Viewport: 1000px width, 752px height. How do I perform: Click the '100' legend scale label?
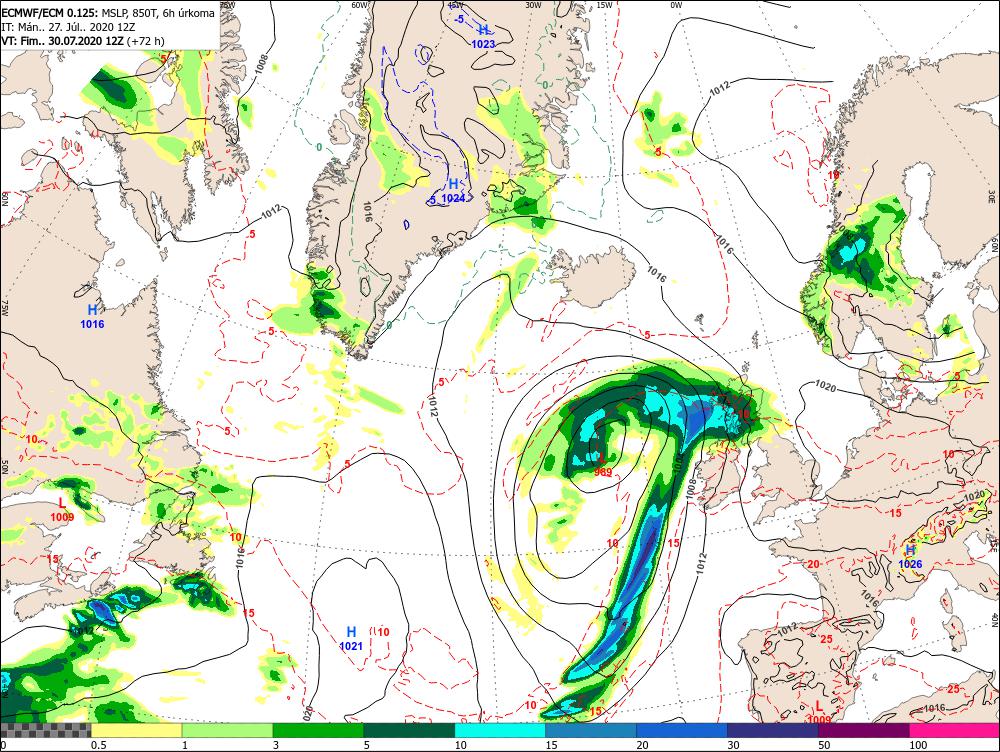click(918, 745)
